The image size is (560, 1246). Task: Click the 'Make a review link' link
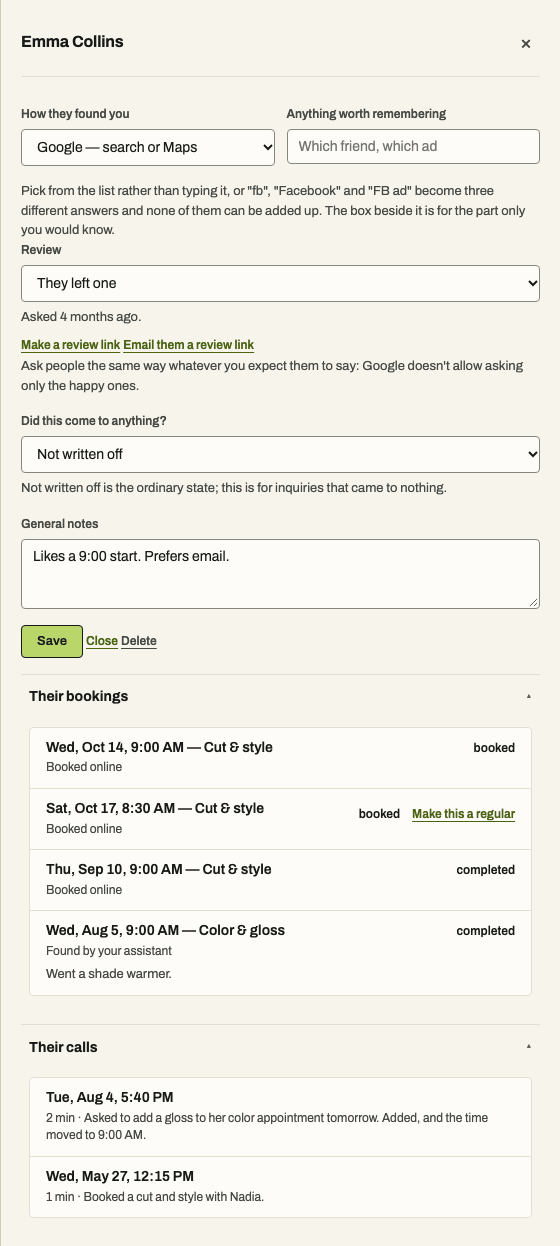pyautogui.click(x=70, y=345)
